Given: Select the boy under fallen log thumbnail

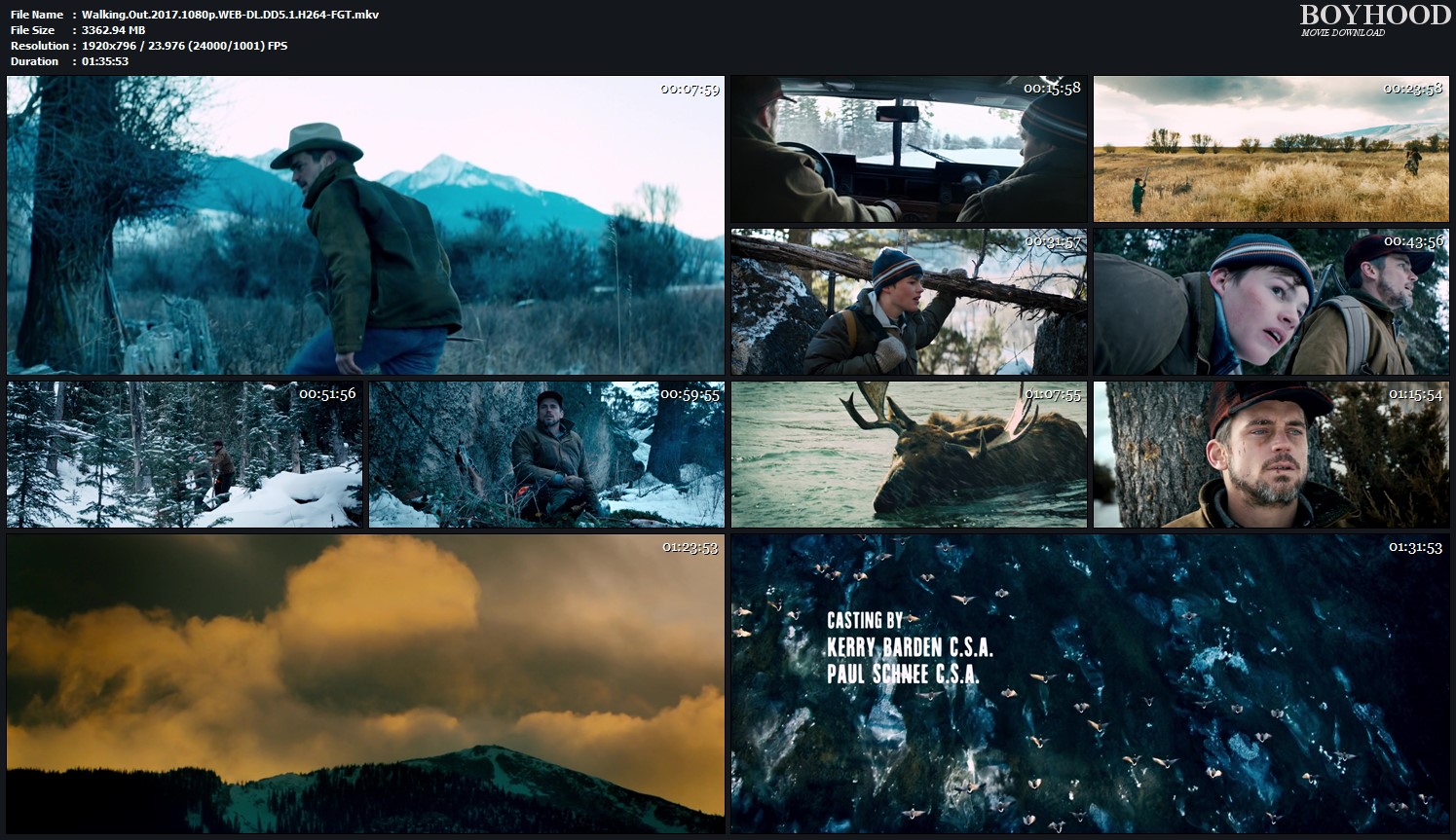Looking at the screenshot, I should click(908, 302).
